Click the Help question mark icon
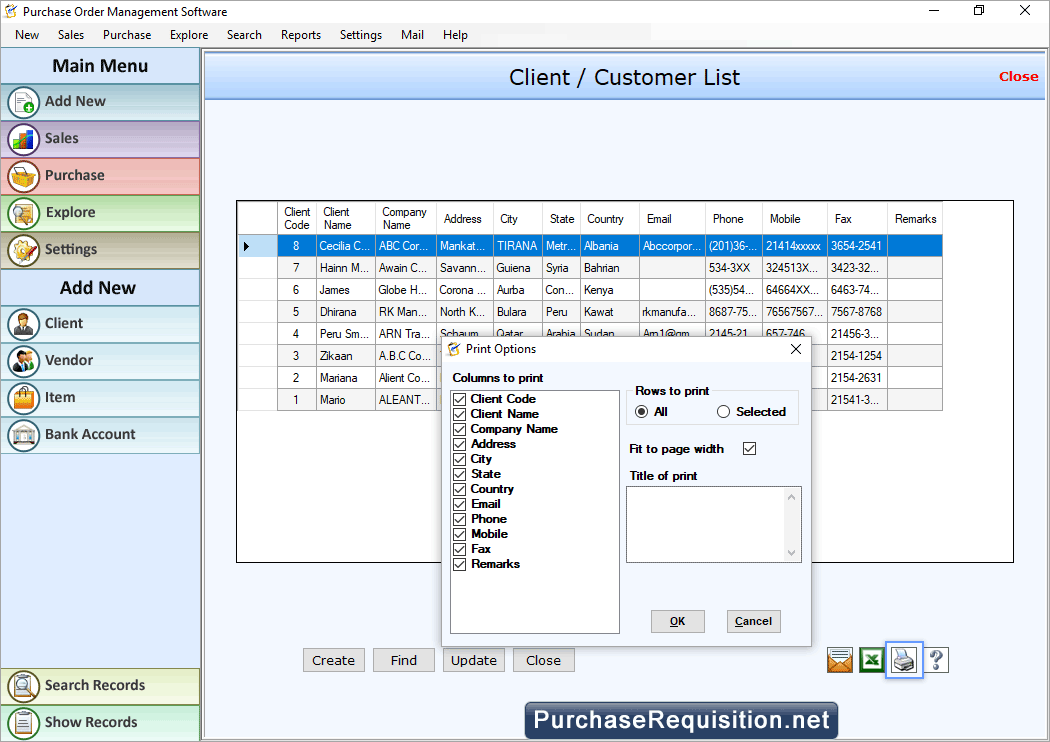1050x742 pixels. click(936, 660)
